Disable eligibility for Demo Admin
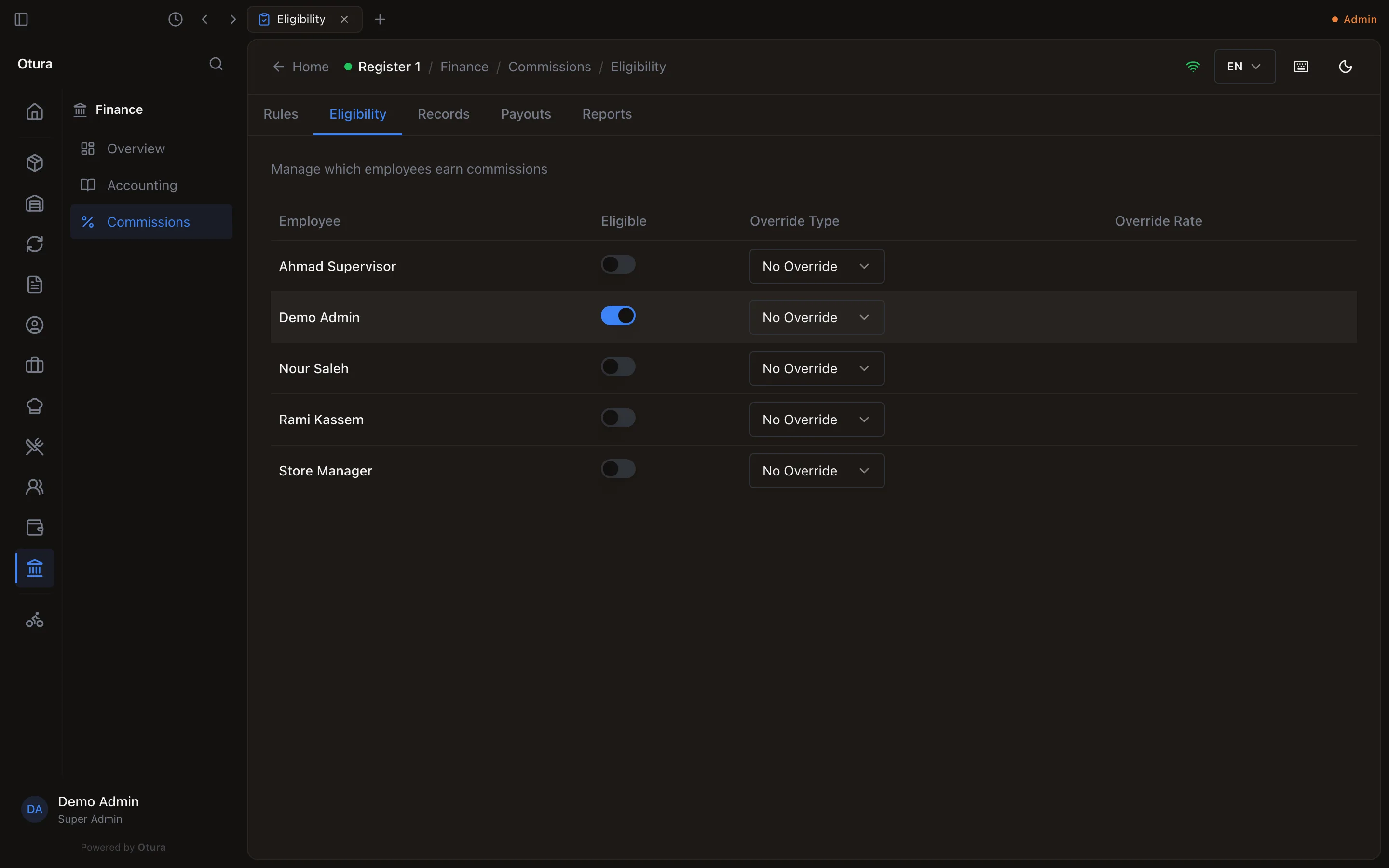This screenshot has width=1389, height=868. tap(618, 316)
